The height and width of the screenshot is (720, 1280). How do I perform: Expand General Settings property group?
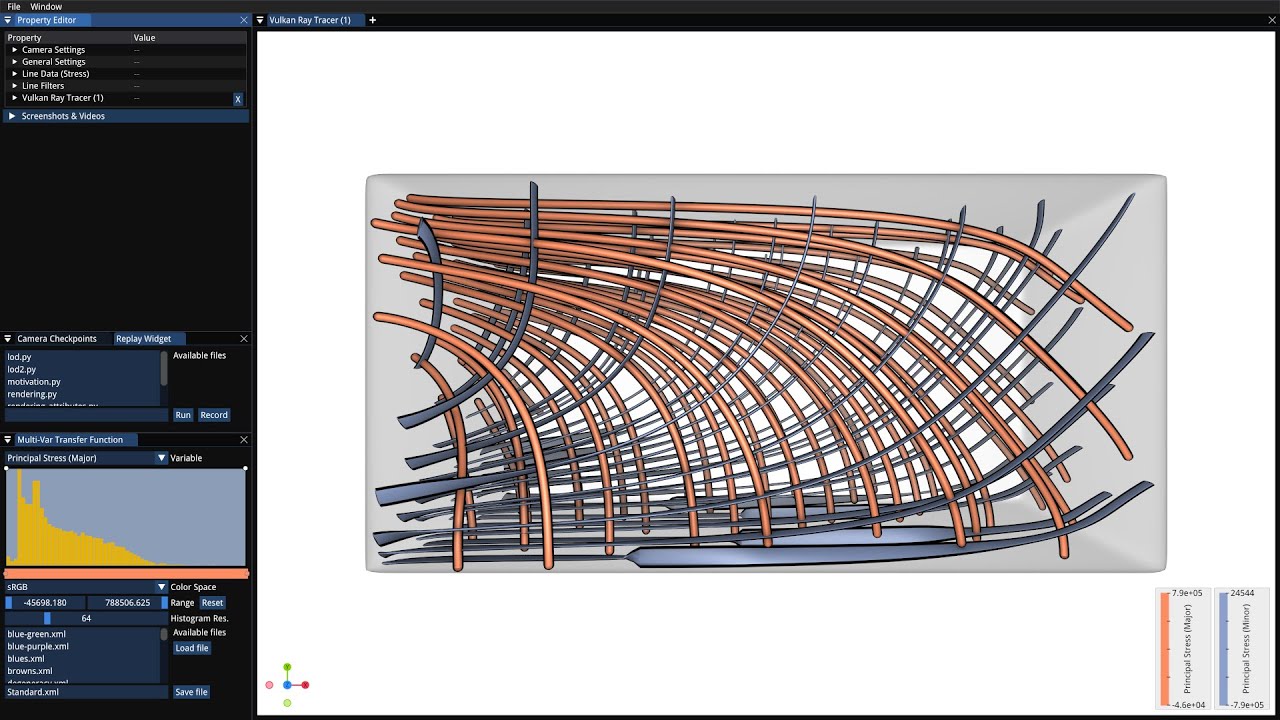tap(15, 62)
